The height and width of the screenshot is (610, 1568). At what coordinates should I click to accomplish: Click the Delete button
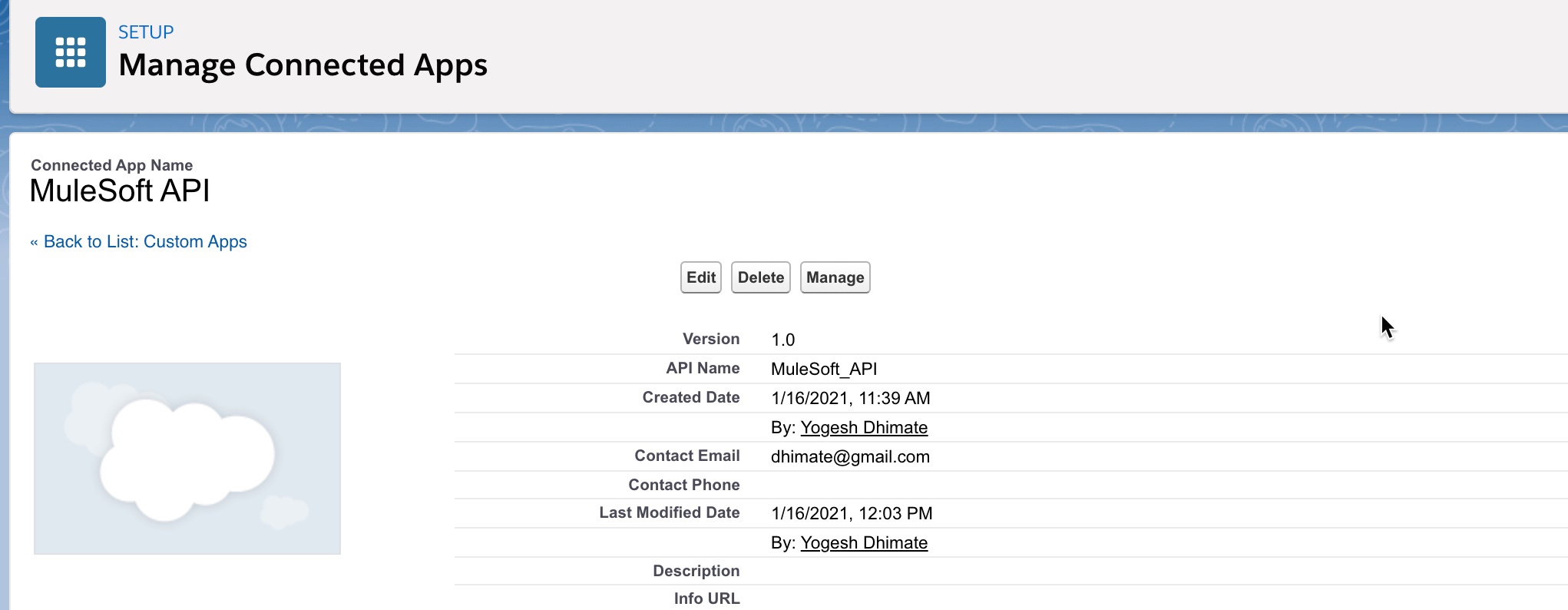(x=761, y=277)
